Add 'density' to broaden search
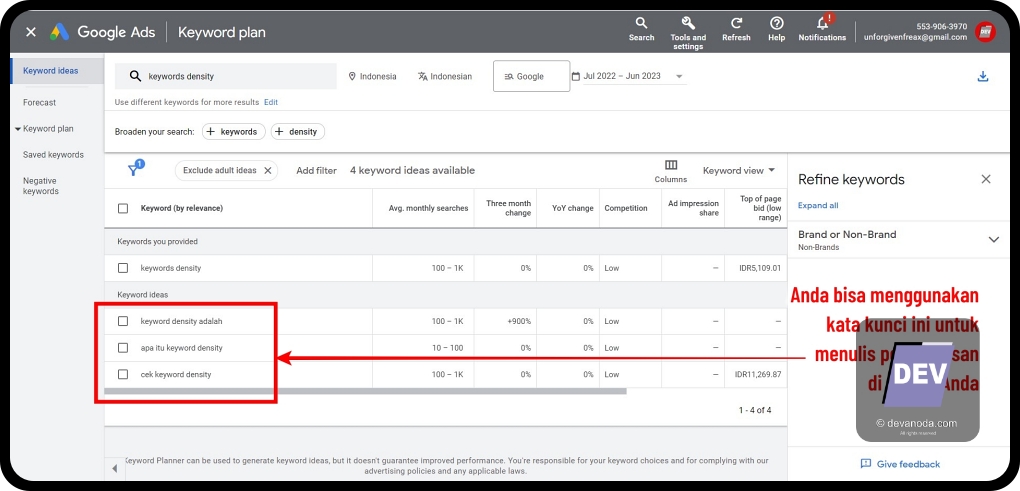 tap(297, 131)
